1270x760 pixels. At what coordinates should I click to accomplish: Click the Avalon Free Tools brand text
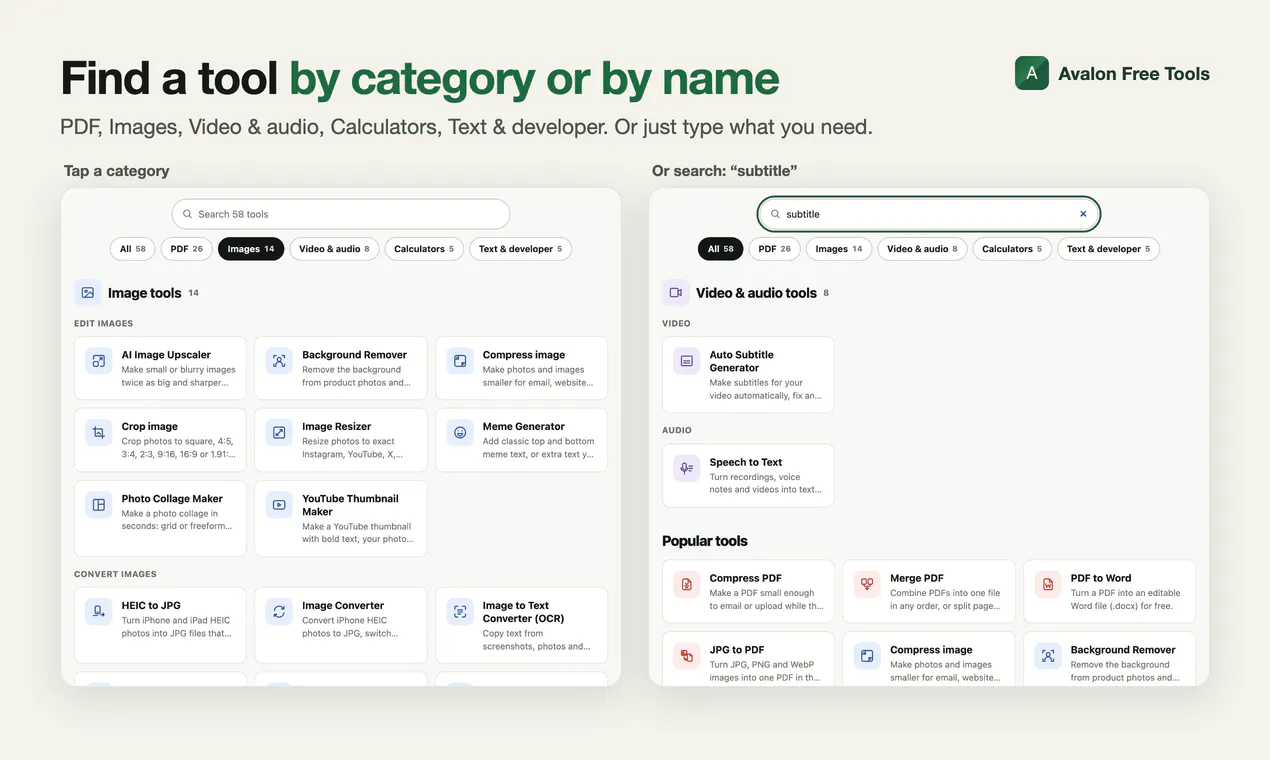1134,74
